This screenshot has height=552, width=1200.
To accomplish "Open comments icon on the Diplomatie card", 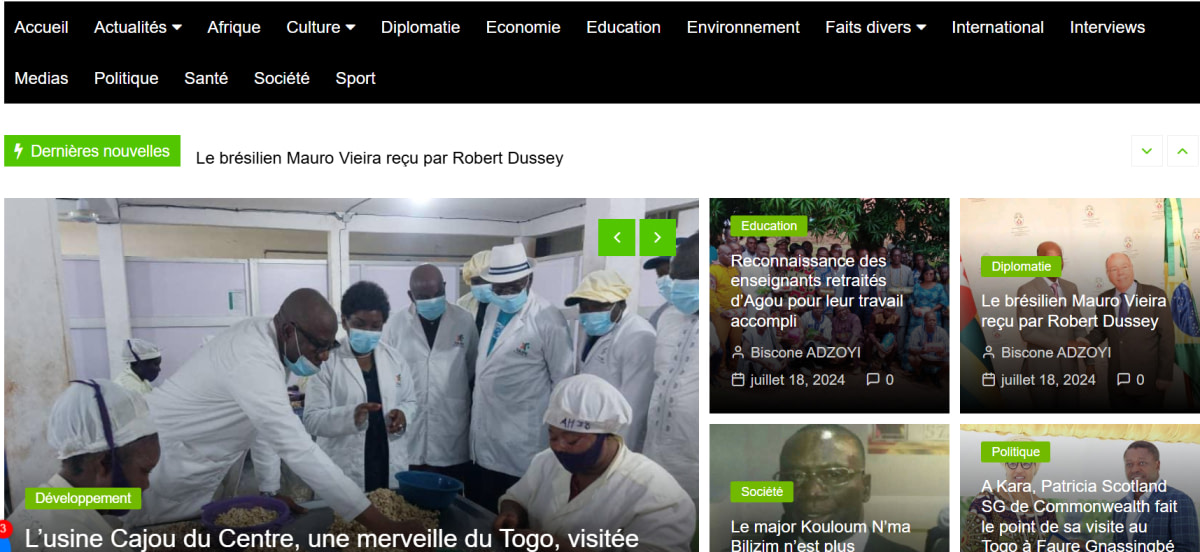I will 1124,380.
